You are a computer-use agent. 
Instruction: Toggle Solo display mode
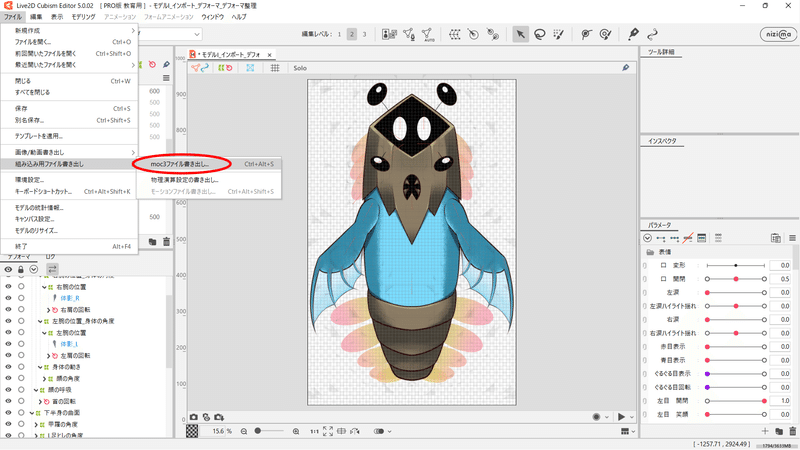[300, 68]
